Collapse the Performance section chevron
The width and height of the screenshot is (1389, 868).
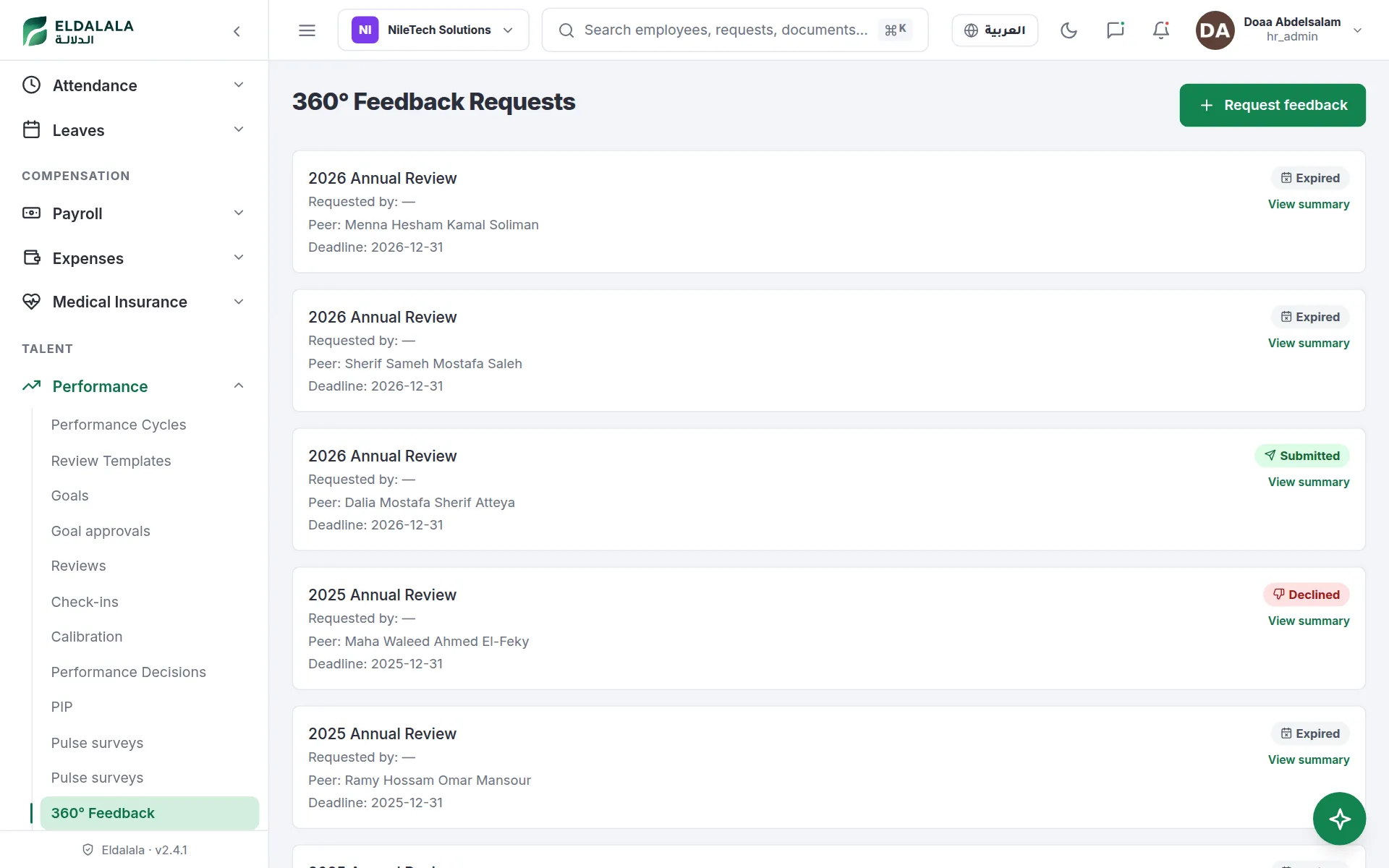pyautogui.click(x=239, y=386)
